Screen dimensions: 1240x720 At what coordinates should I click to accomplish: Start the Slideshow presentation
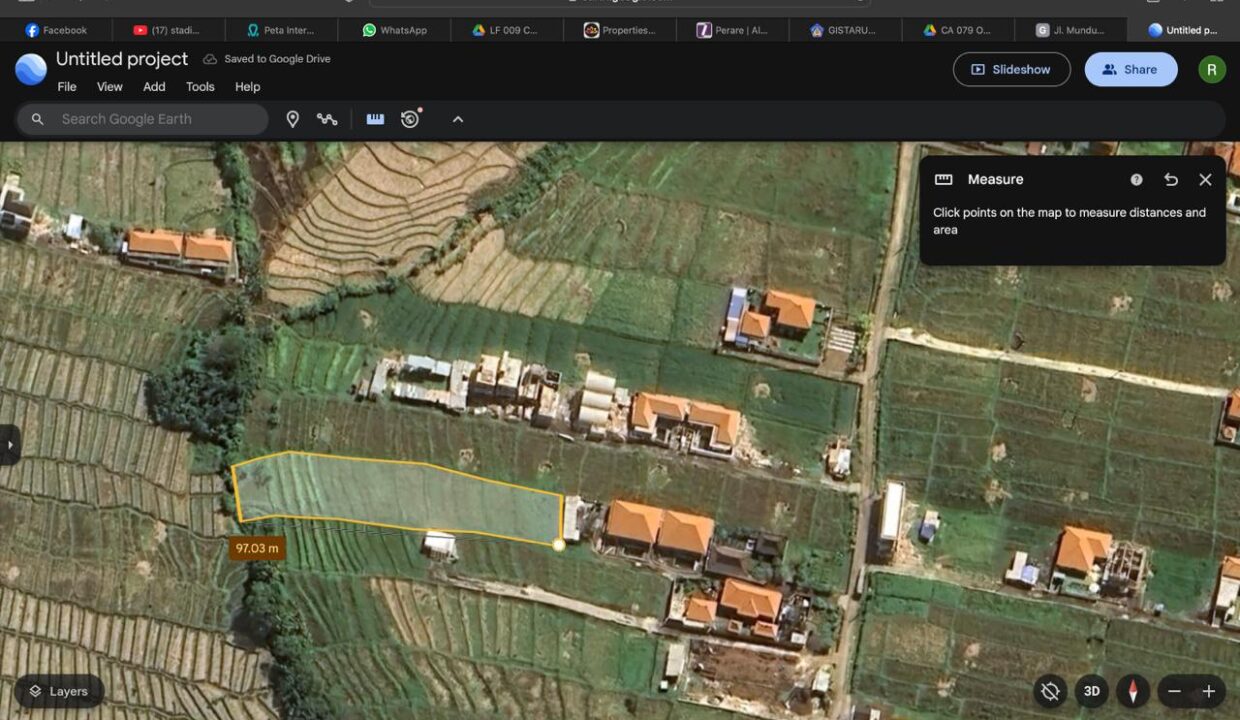[x=1011, y=69]
